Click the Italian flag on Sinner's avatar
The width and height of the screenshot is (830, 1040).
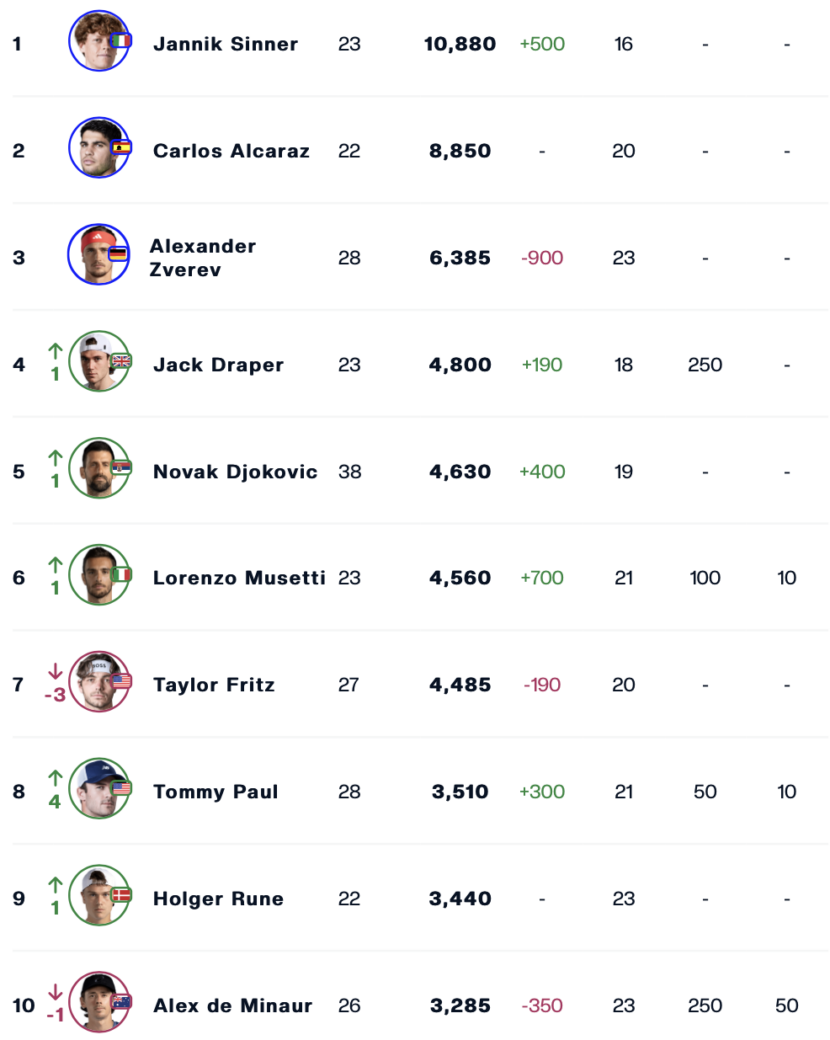pos(121,40)
